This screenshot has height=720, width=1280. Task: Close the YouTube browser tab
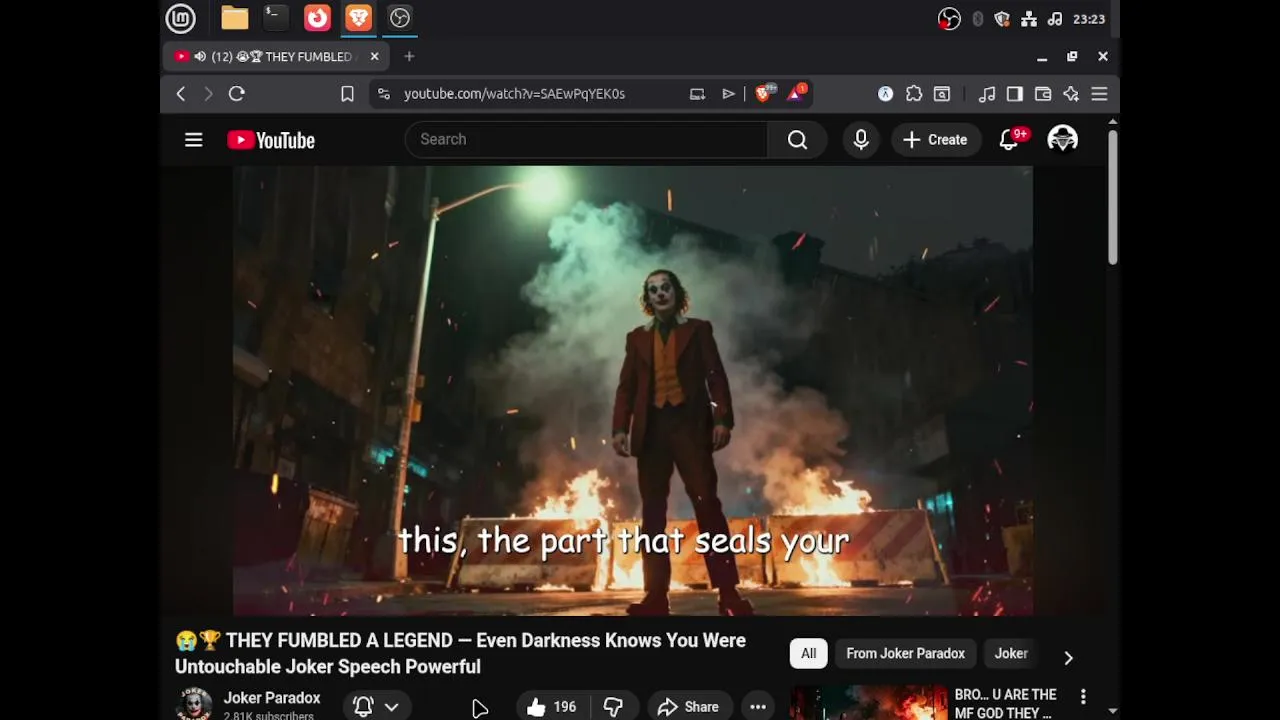tap(375, 57)
